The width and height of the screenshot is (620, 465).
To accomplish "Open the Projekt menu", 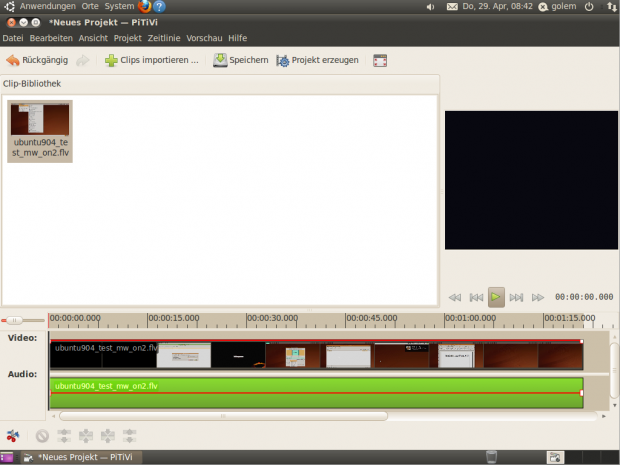I will [x=127, y=38].
